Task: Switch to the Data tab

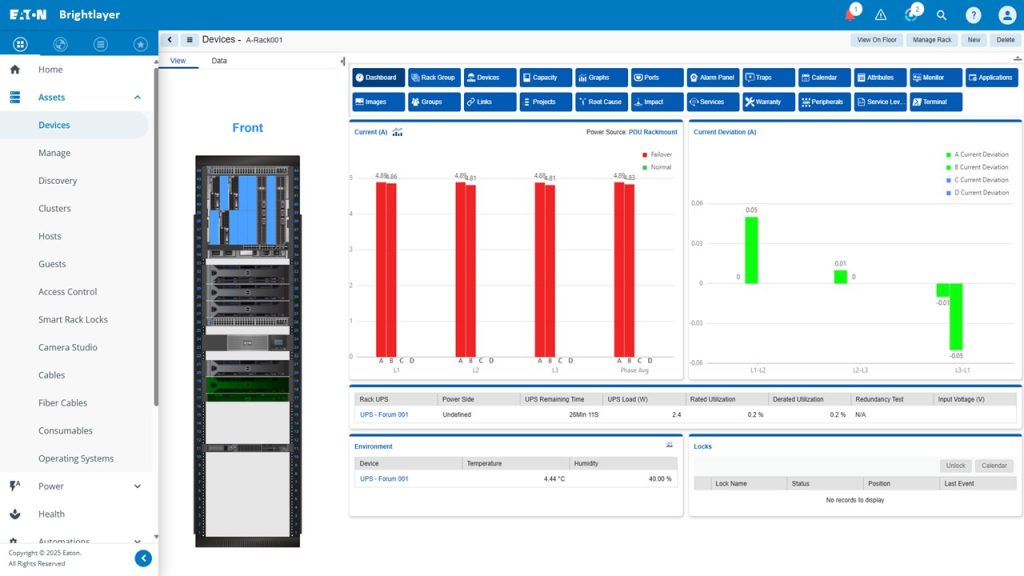Action: point(219,61)
